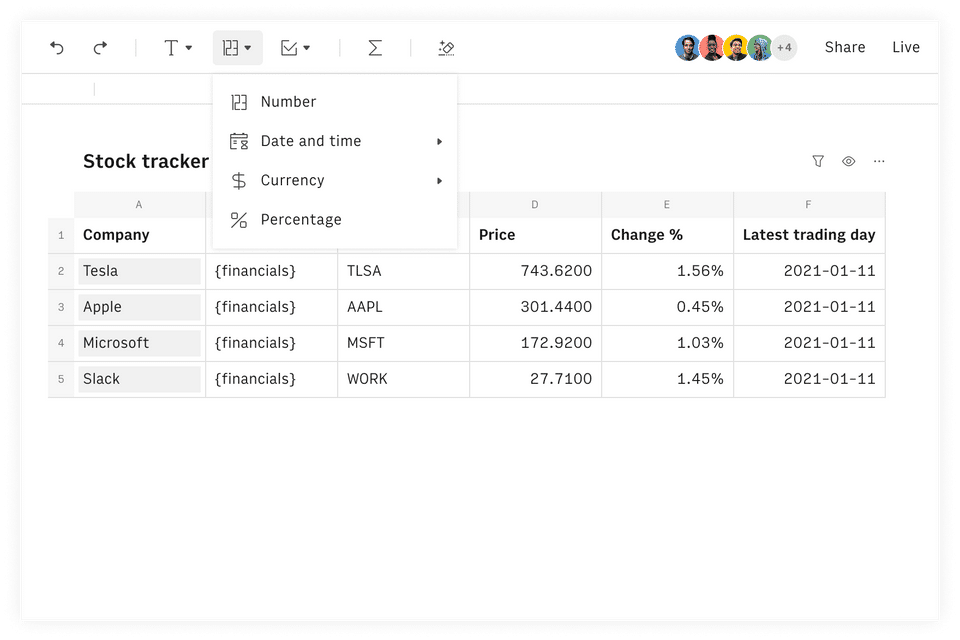Click the redo arrow icon
This screenshot has width=960, height=640.
point(100,48)
